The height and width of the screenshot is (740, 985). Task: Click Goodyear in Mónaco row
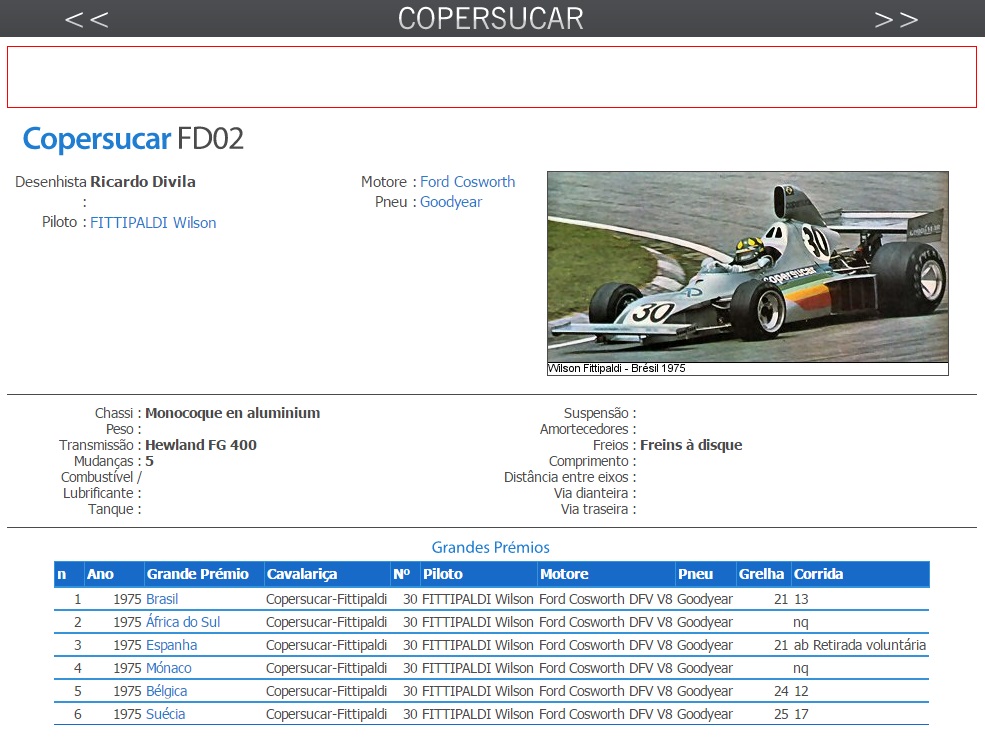tap(705, 668)
